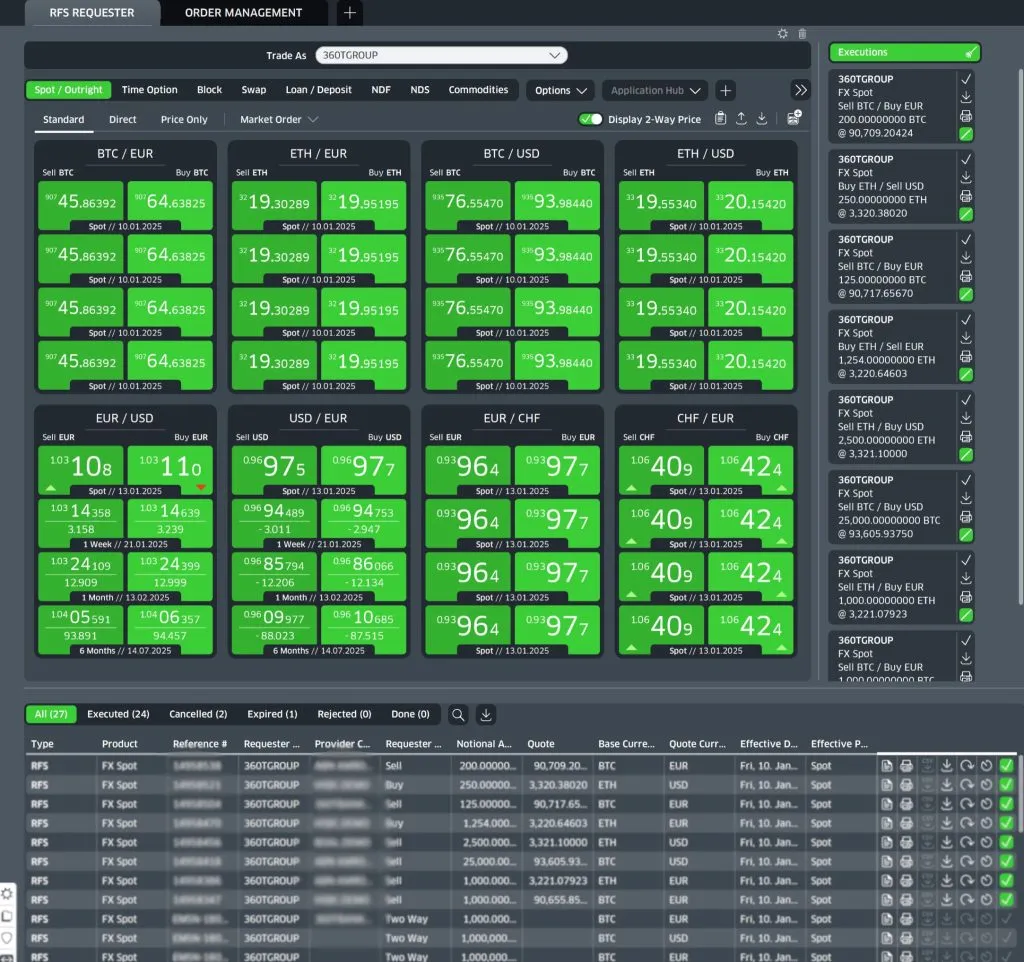Print the 250.00000000 ETH execution card
The image size is (1024, 962).
(966, 196)
